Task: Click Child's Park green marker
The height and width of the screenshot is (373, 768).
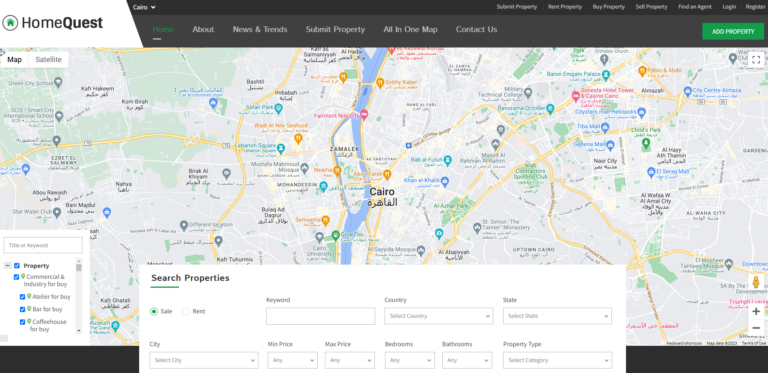Action: tap(646, 143)
